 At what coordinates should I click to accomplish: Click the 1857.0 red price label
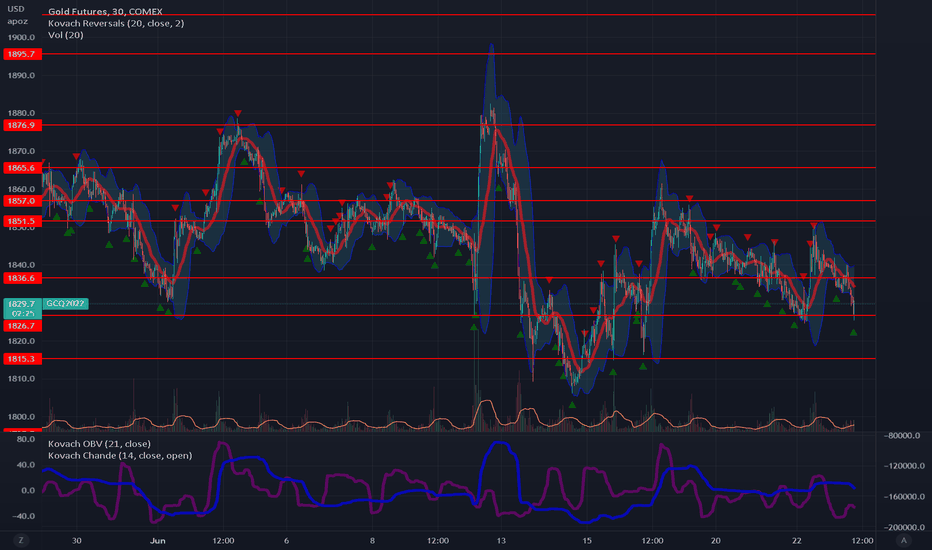23,201
